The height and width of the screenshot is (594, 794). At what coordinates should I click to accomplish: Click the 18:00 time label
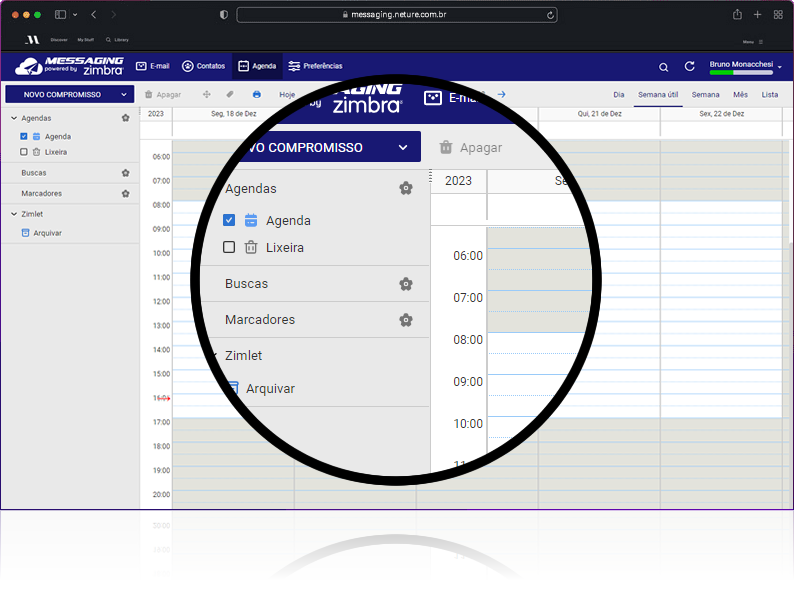[162, 446]
